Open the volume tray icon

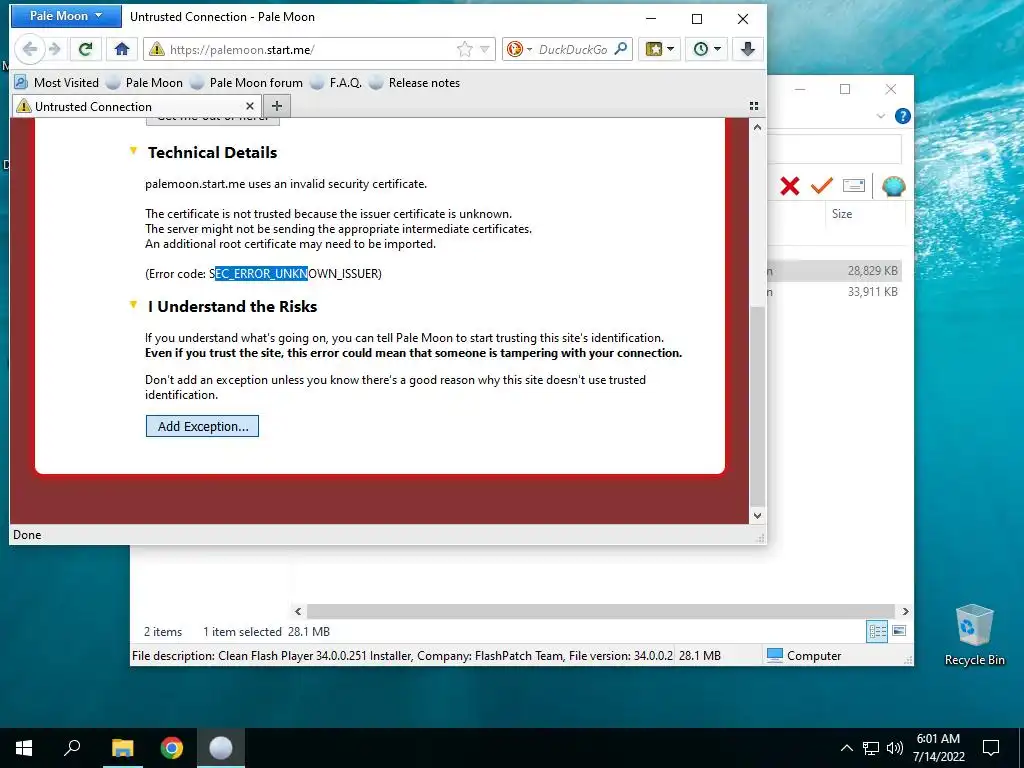click(x=895, y=748)
